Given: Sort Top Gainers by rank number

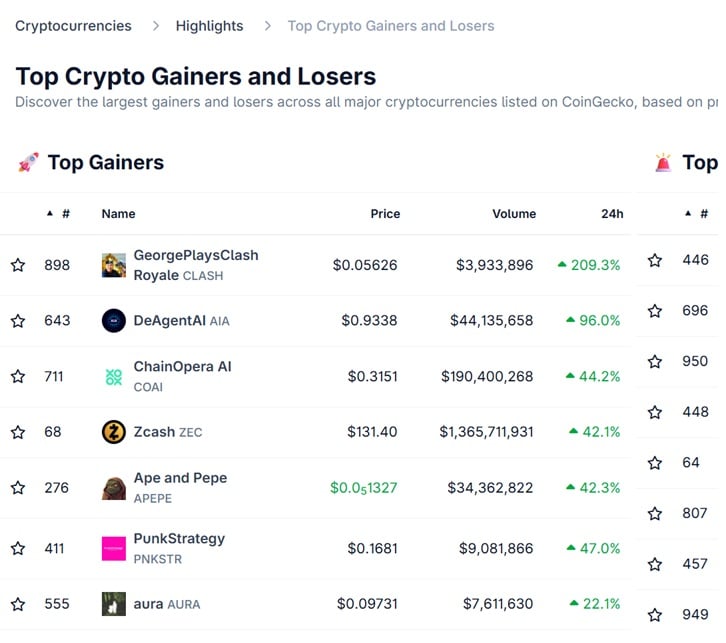Looking at the screenshot, I should [x=59, y=214].
